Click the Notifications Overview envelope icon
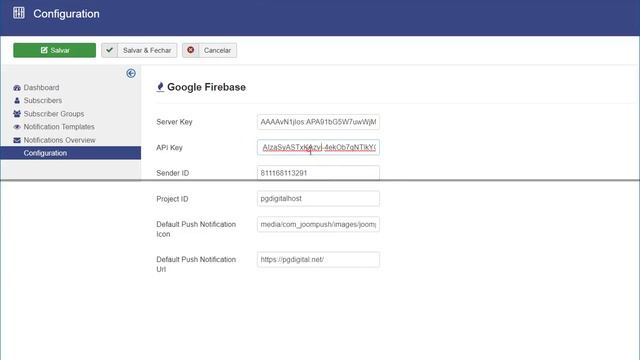Viewport: 640px width, 360px height. point(17,140)
